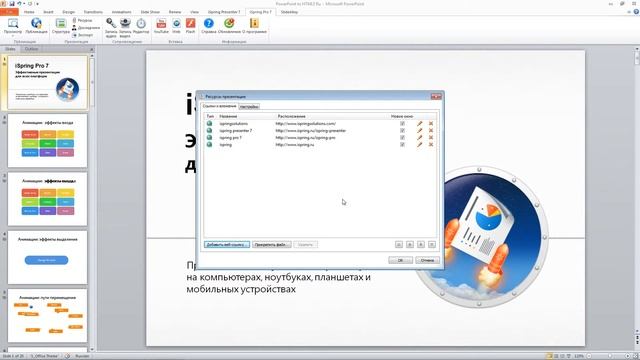Edit the ispringsolutions link with its pencil icon
This screenshot has height=360, width=640.
coord(419,123)
